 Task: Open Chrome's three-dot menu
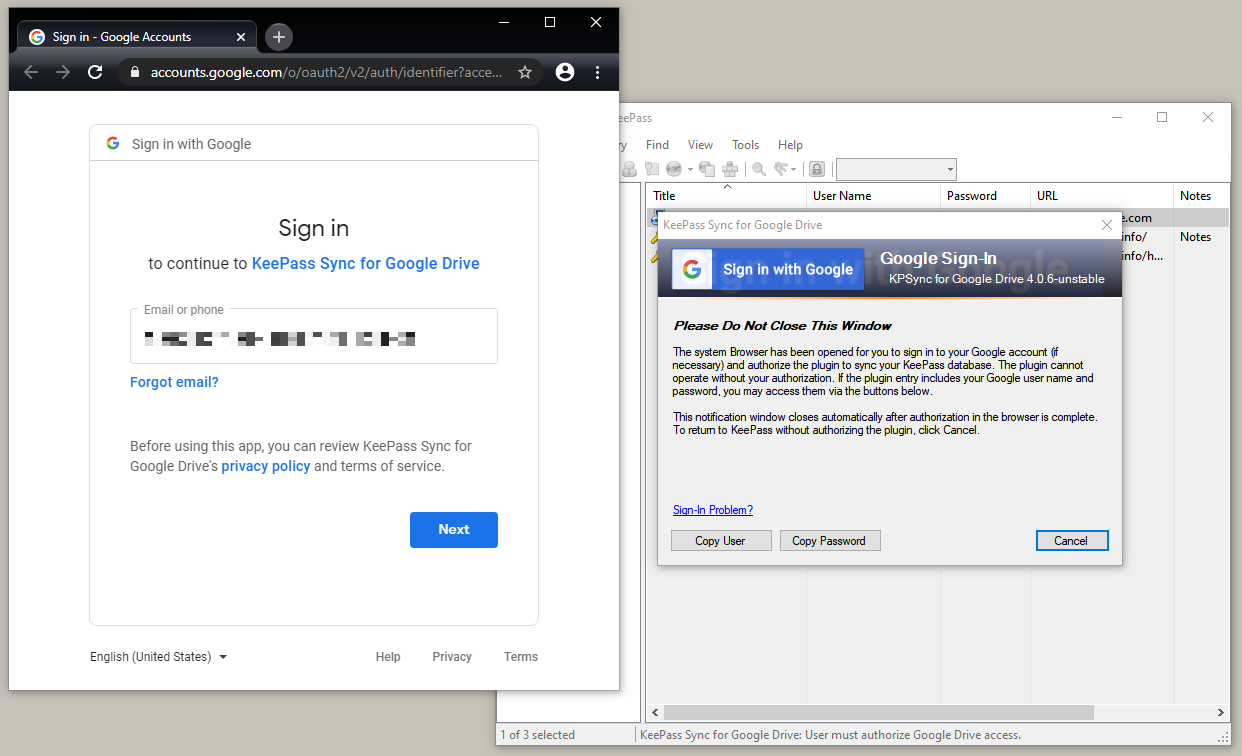pyautogui.click(x=597, y=72)
